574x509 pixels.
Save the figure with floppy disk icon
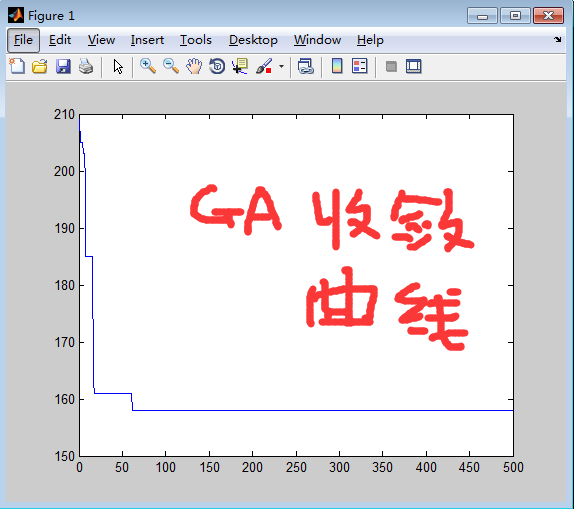pos(63,66)
